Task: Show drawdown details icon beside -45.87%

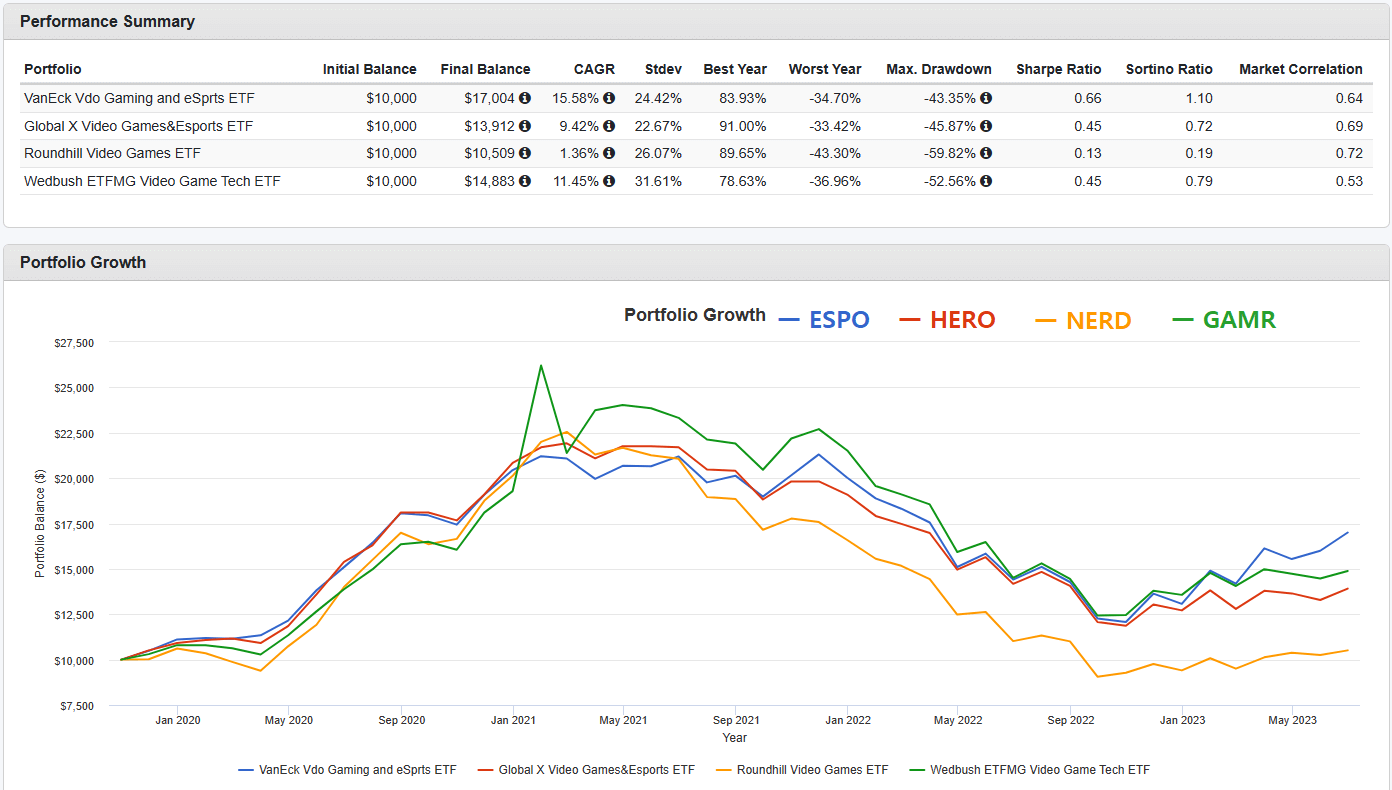Action: (986, 126)
